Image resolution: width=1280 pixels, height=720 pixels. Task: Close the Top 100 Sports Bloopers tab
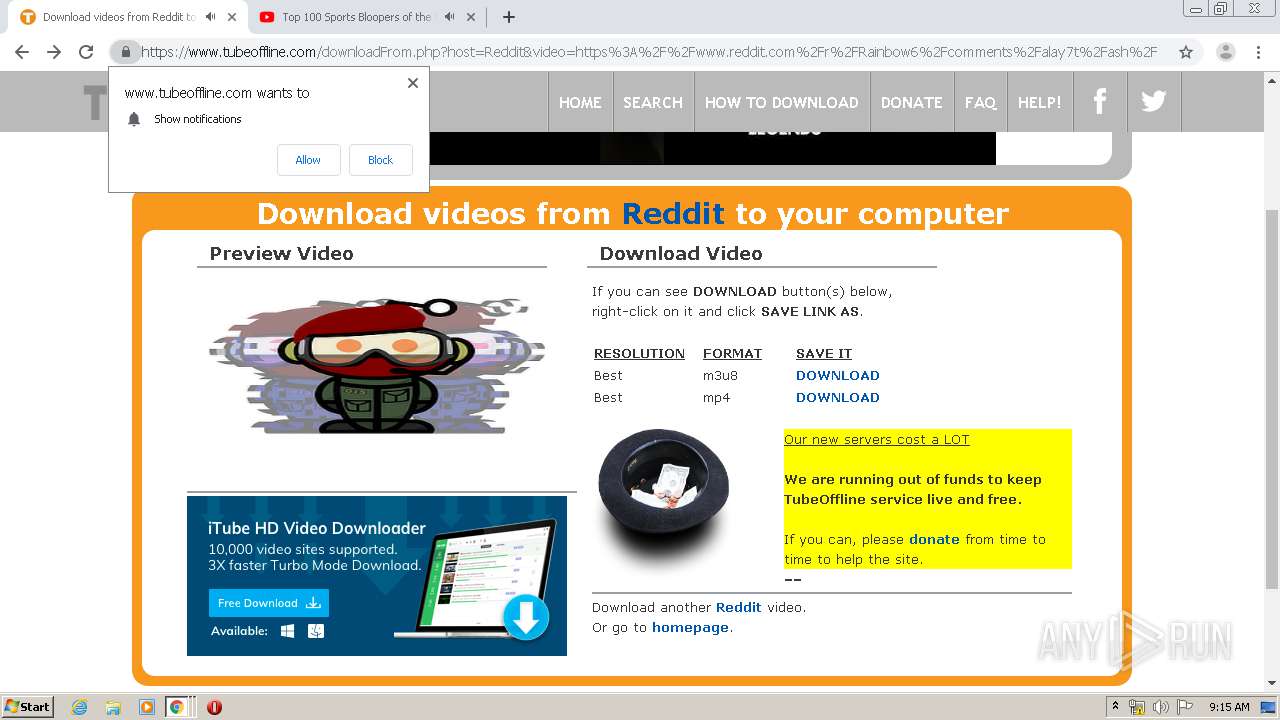(x=471, y=17)
